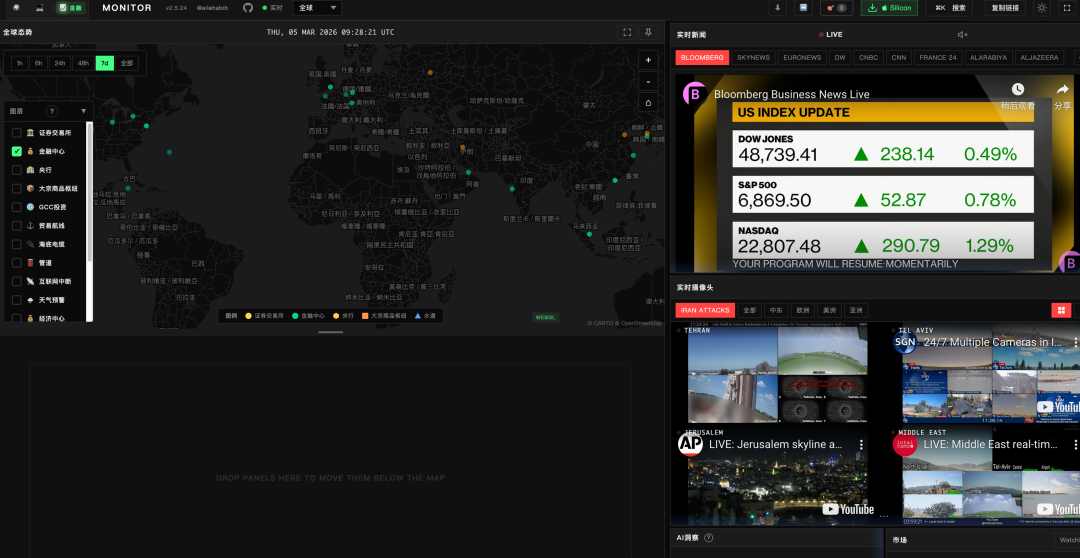Open the laptop tech variant icon
1080x558 pixels.
[39, 8]
